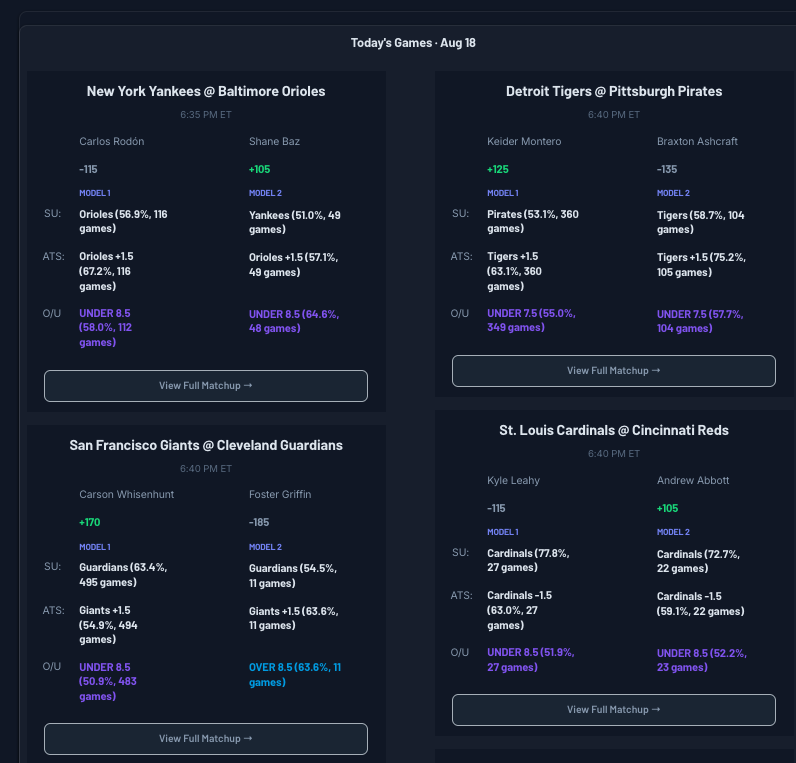Click Giants +1.5 (54.9%, 494 games) pick
The image size is (796, 763).
coord(108,625)
